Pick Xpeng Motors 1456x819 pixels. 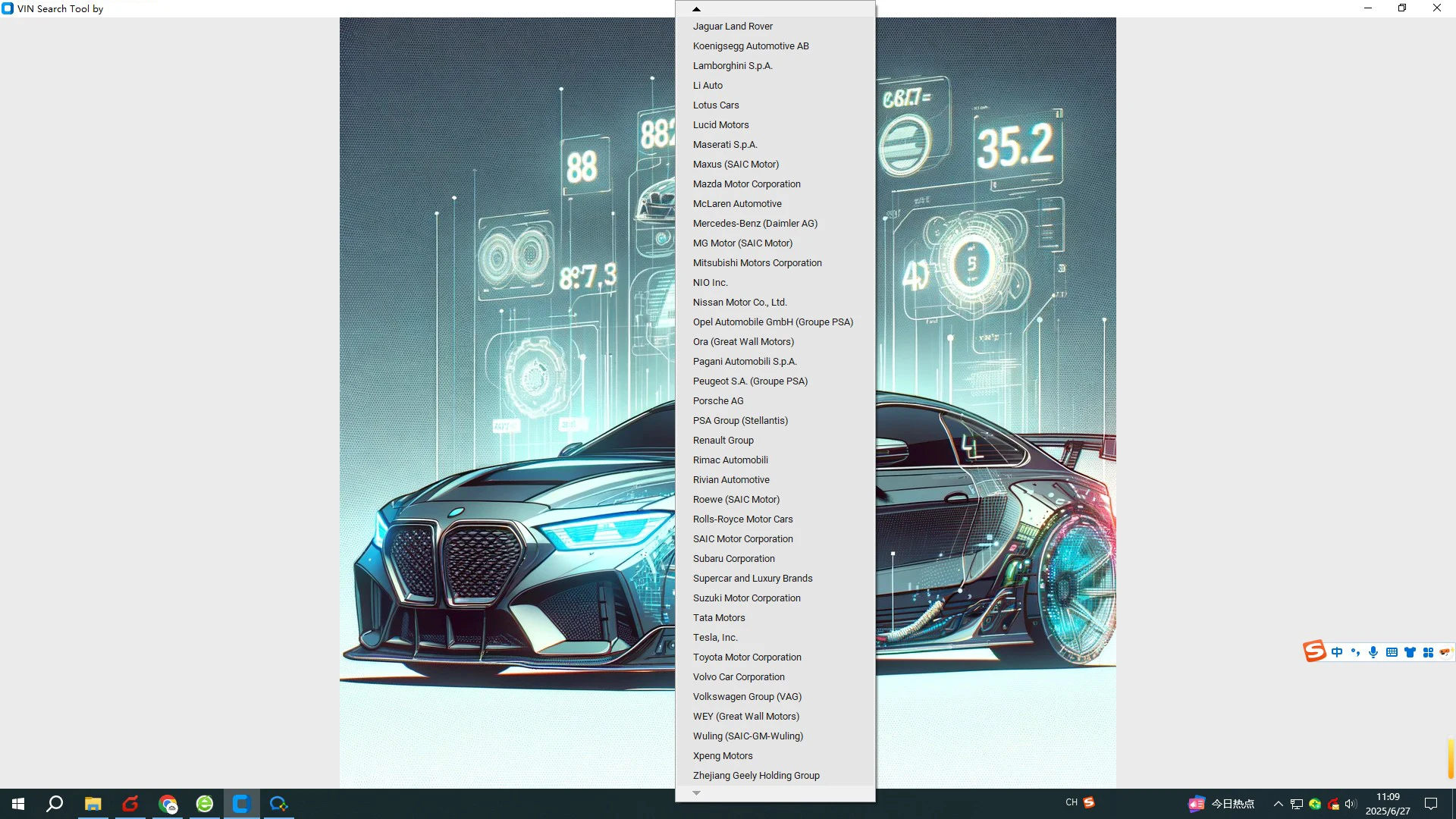(775, 756)
